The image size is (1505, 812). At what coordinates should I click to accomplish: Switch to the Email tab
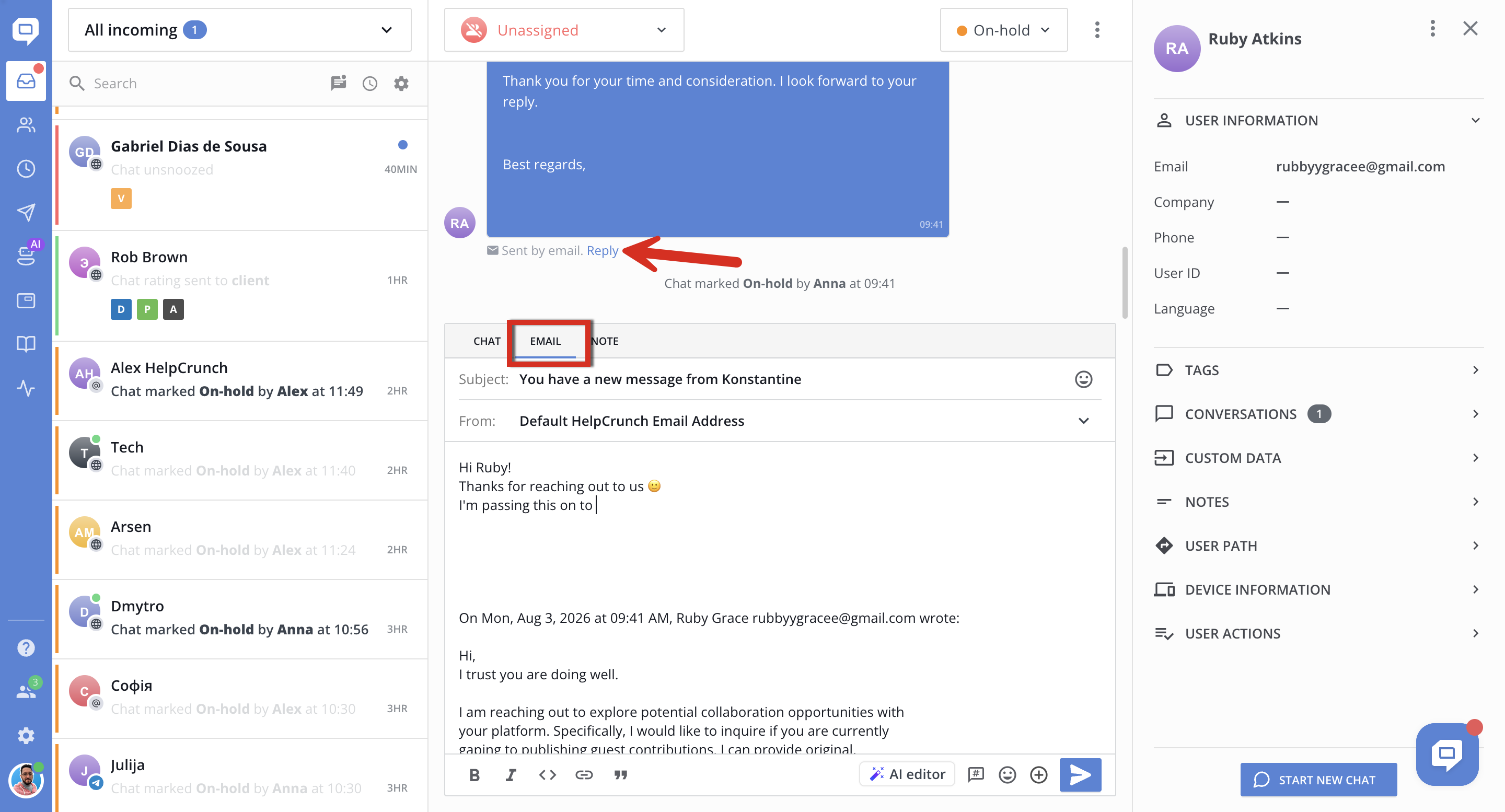pos(545,341)
